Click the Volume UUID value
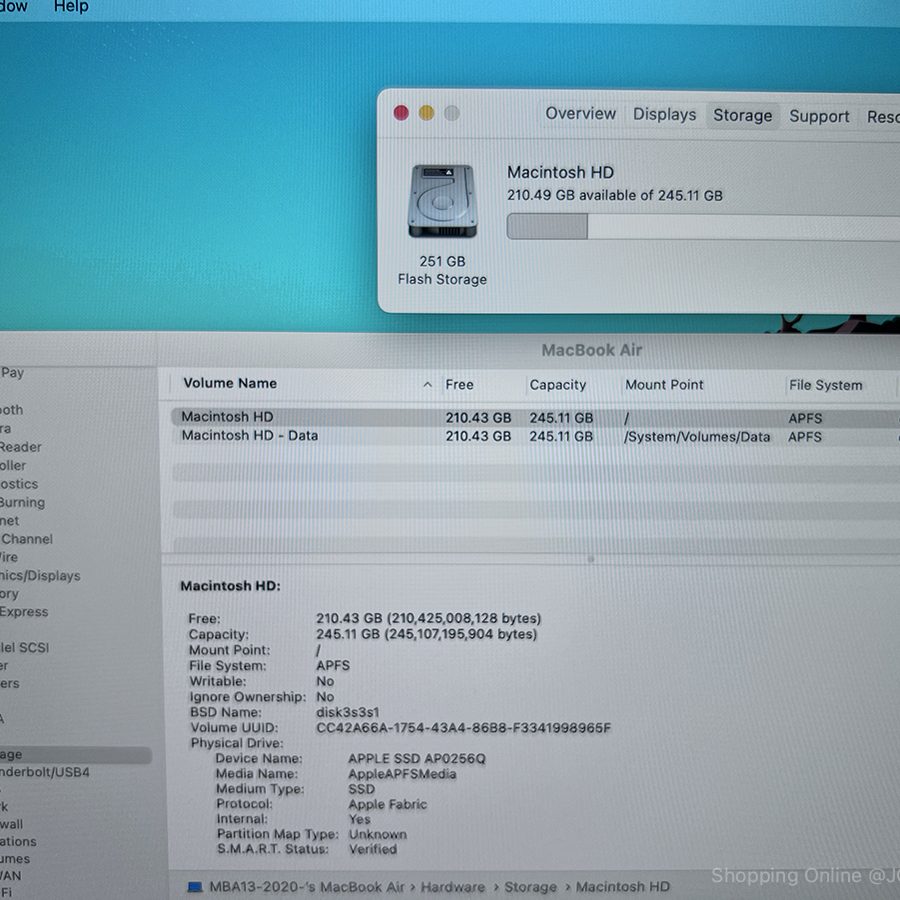This screenshot has height=900, width=900. 463,728
